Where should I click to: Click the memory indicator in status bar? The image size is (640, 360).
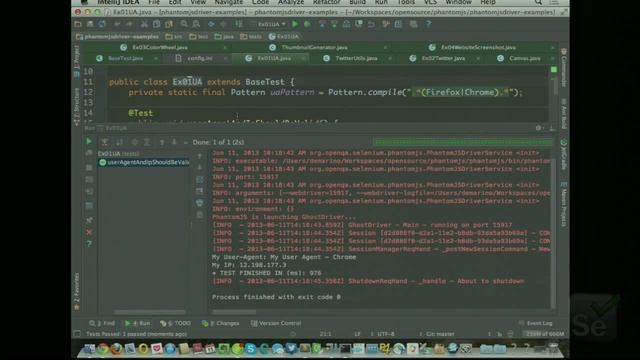[x=544, y=334]
